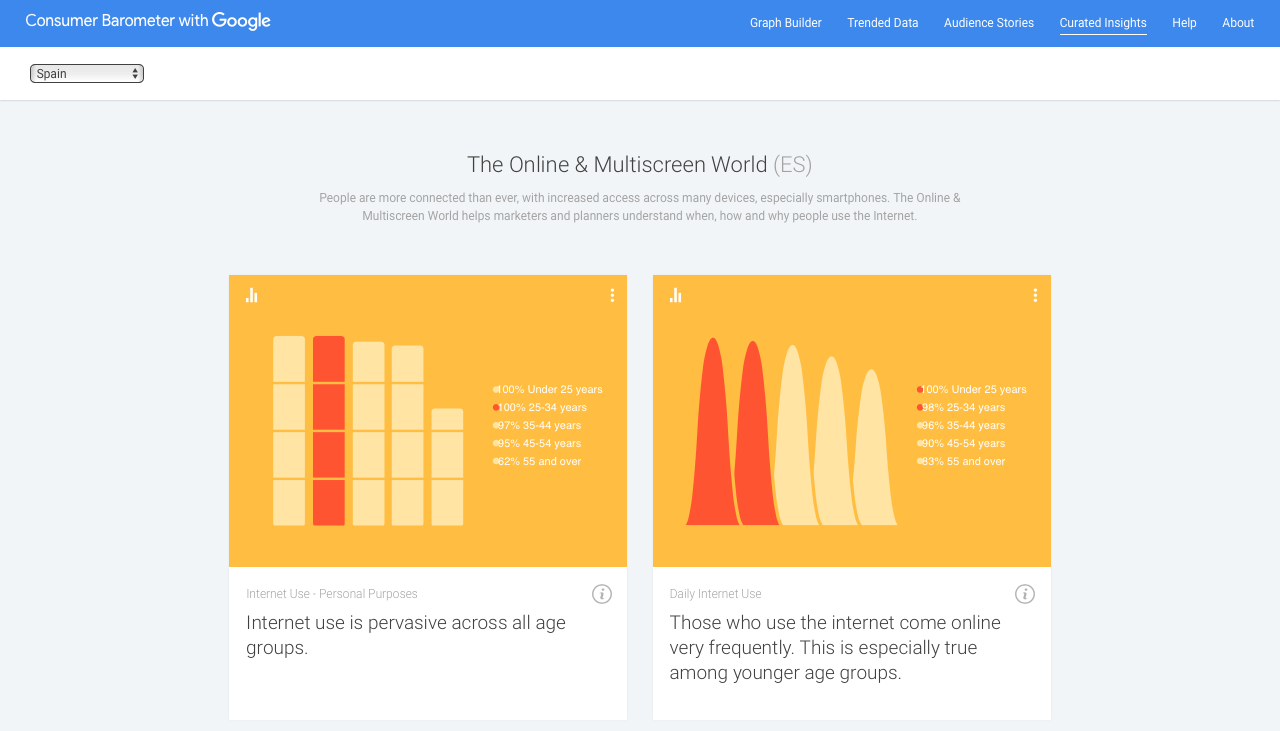
Task: Toggle the 25-34 years series in the right legend
Action: 960,407
